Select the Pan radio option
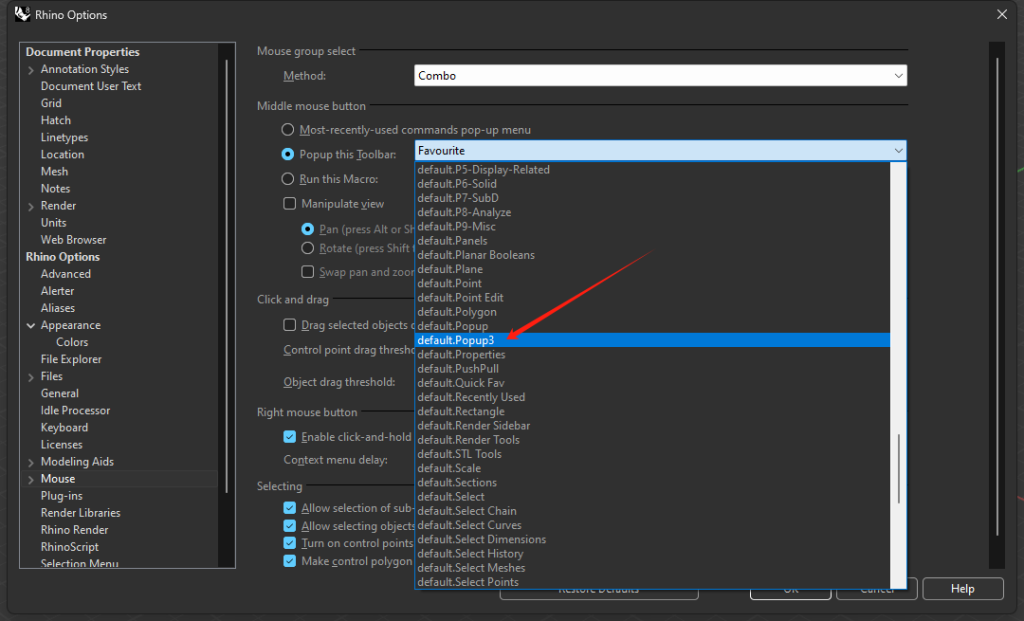This screenshot has height=621, width=1024. coord(307,229)
